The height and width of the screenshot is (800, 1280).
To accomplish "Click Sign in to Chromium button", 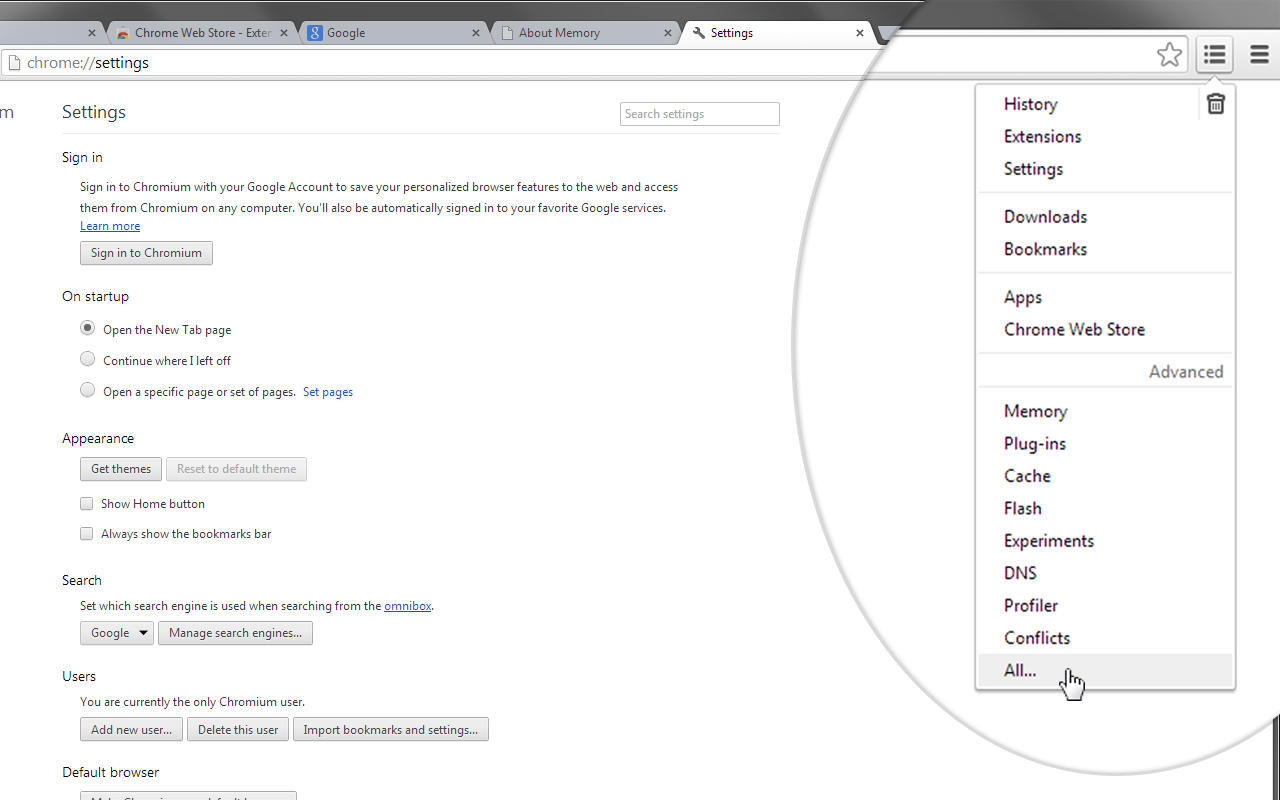I will coord(146,253).
